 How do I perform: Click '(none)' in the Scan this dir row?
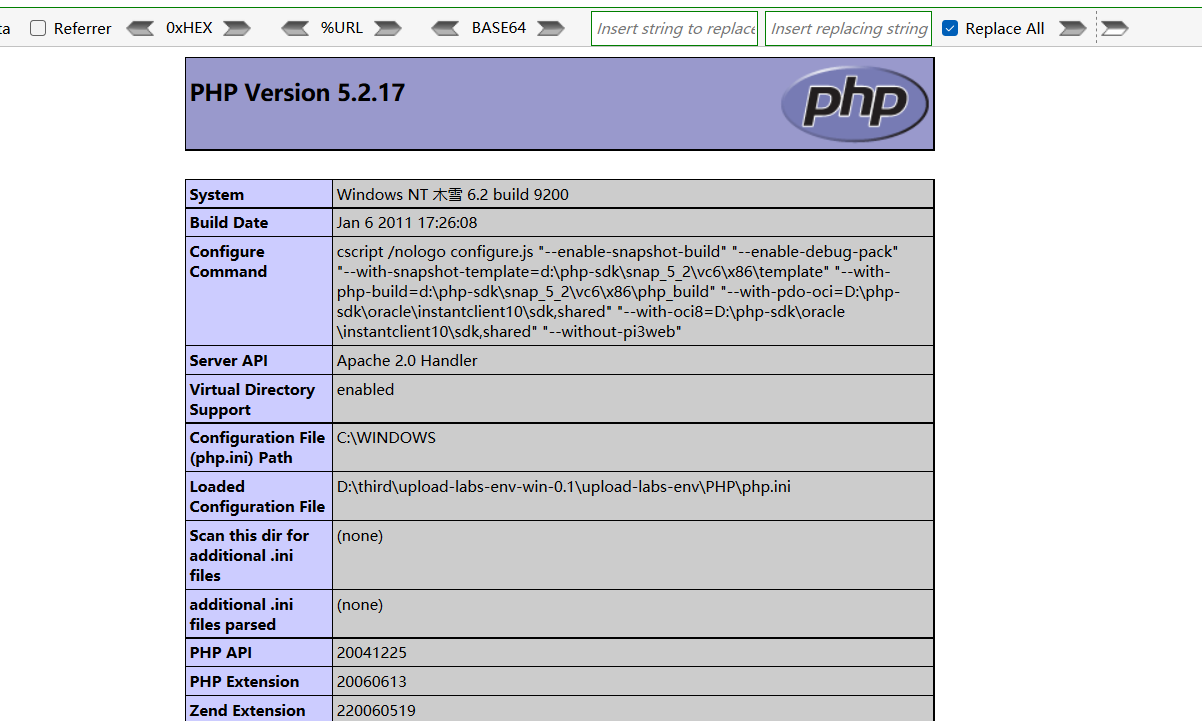(x=360, y=536)
